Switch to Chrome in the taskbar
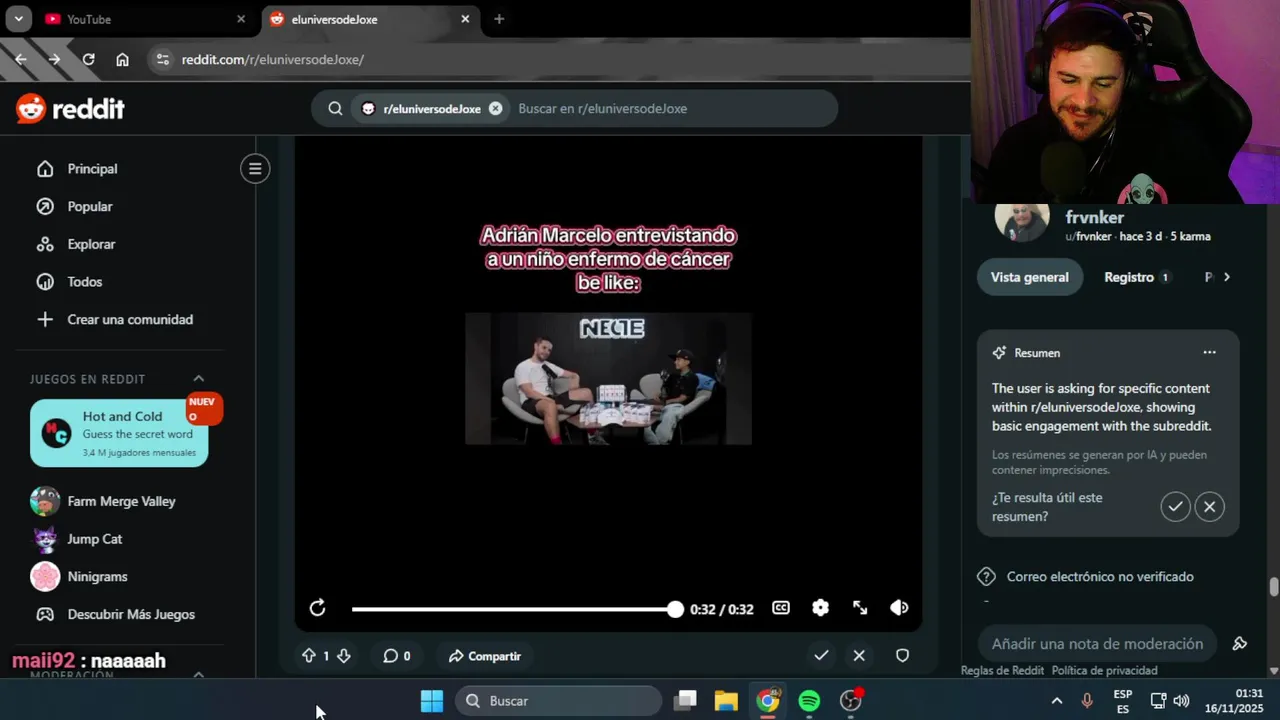The height and width of the screenshot is (720, 1280). pyautogui.click(x=767, y=701)
